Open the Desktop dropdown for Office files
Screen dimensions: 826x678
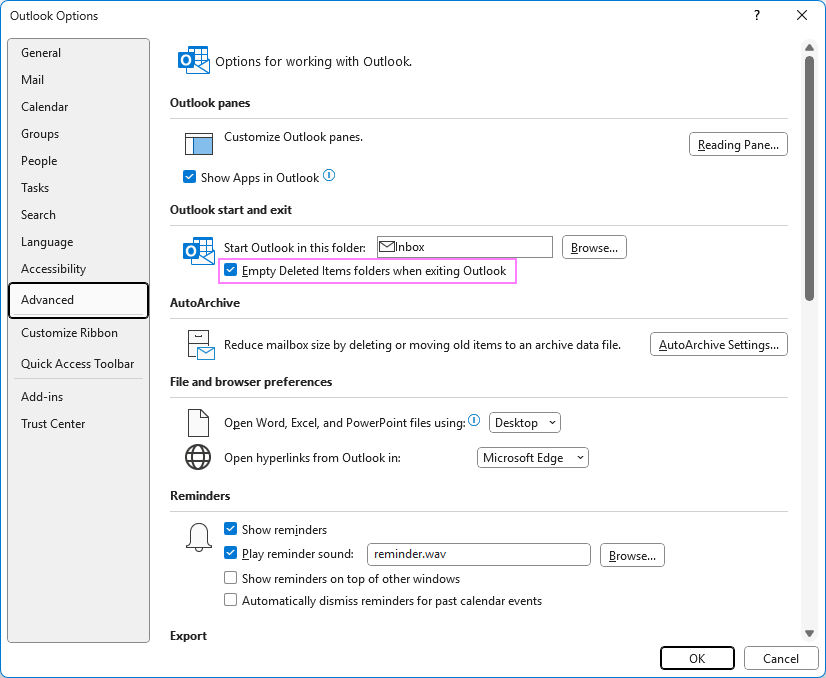pyautogui.click(x=525, y=422)
